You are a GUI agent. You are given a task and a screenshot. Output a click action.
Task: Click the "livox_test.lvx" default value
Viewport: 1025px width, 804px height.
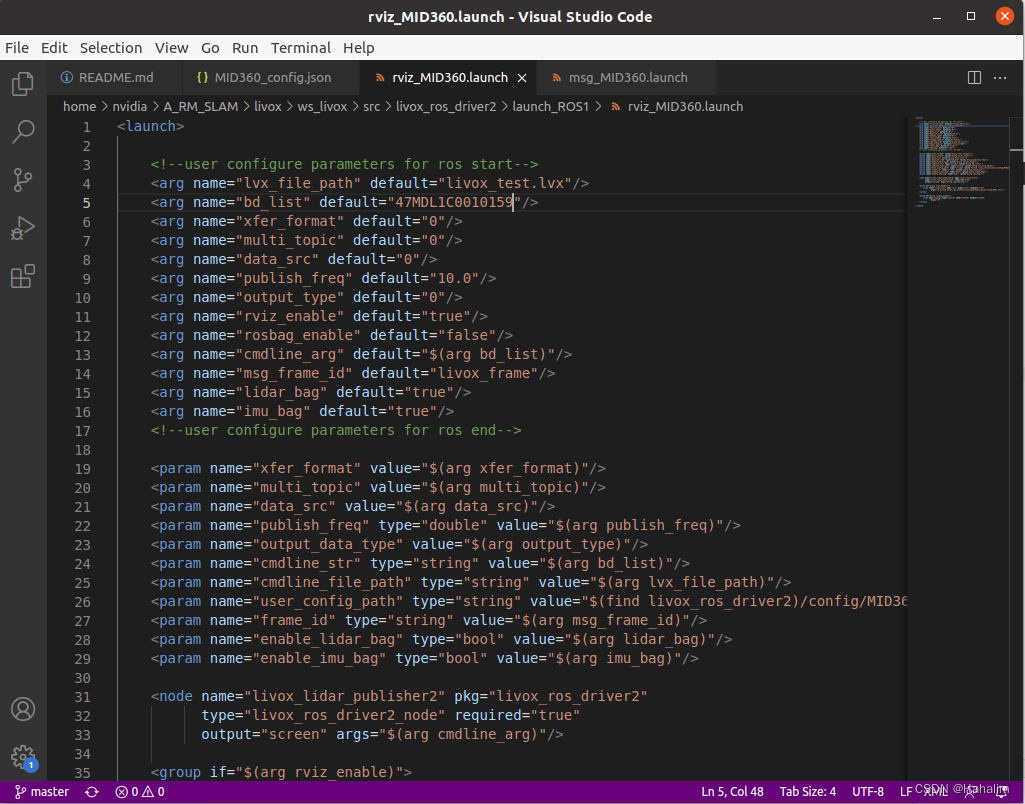(505, 184)
